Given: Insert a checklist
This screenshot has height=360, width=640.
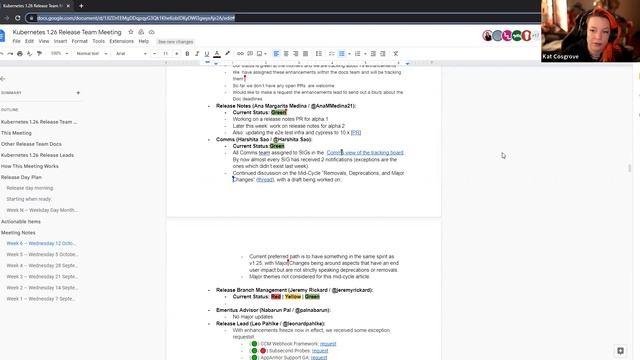Looking at the screenshot, I should [332, 53].
